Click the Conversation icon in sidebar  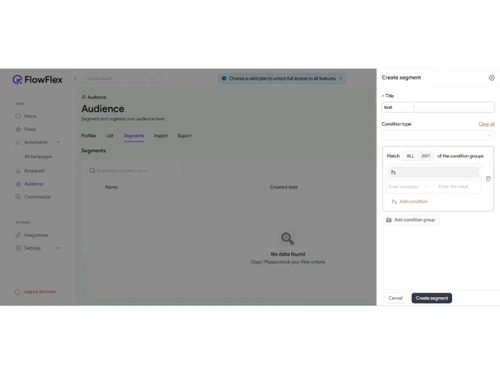(18, 197)
